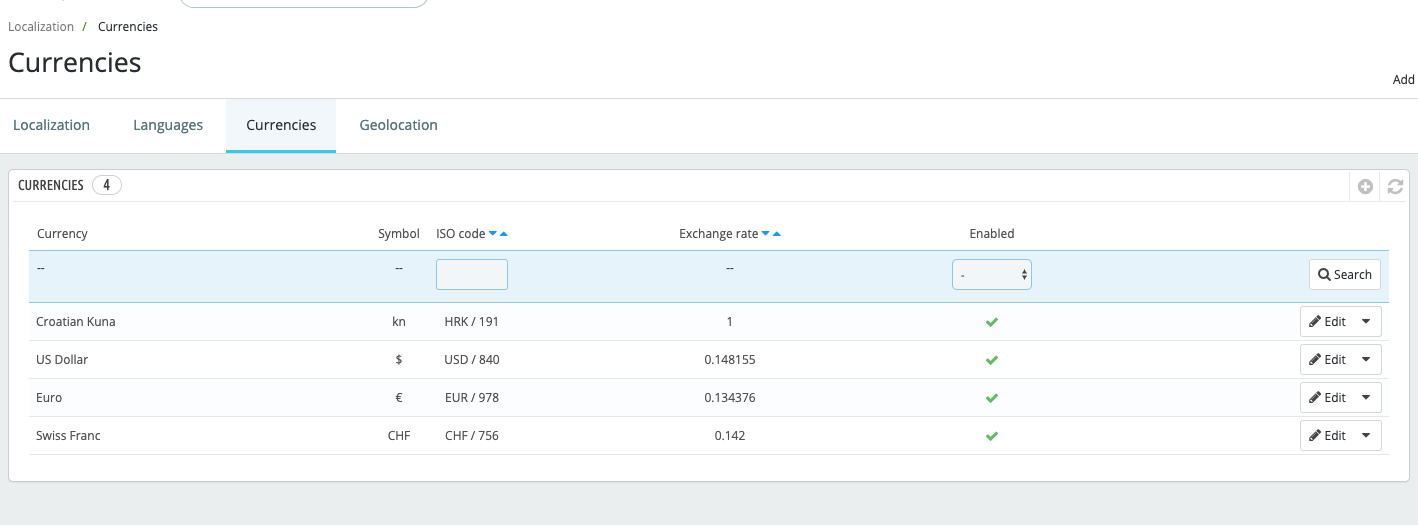
Task: Click the Search button
Action: (x=1345, y=274)
